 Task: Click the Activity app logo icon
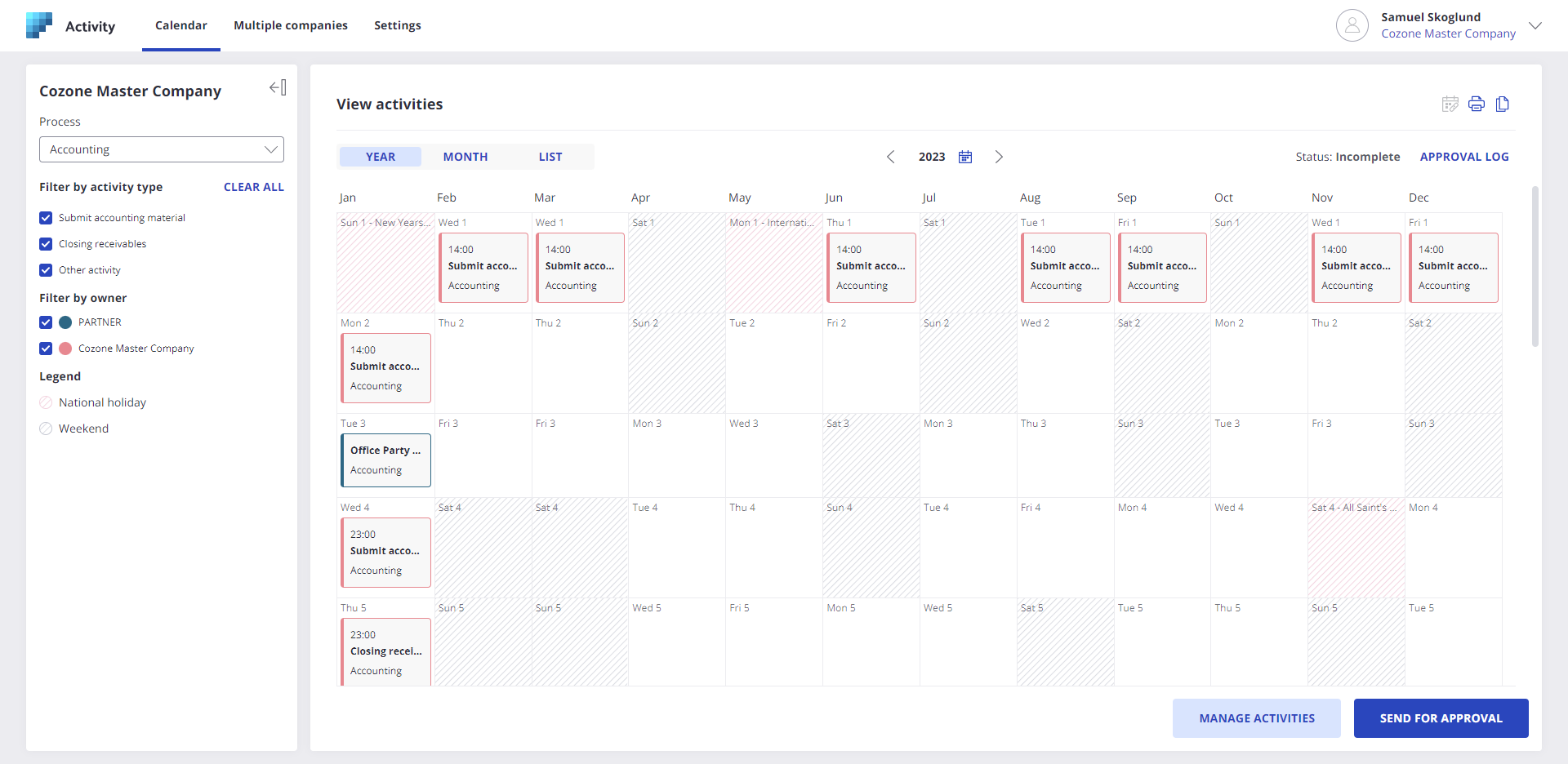point(39,25)
